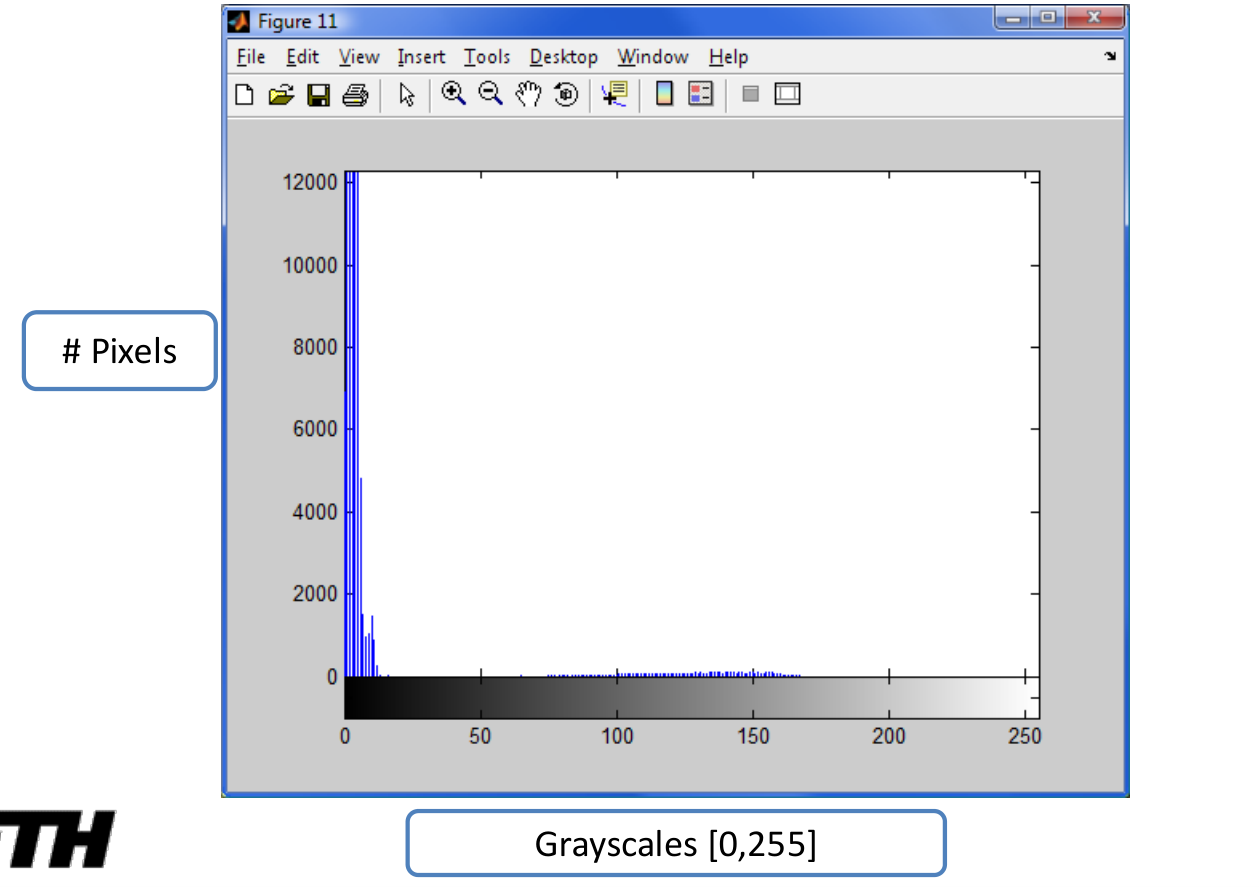This screenshot has height=887, width=1259.
Task: Click the grayscale gradient bar below the histogram
Action: tap(690, 697)
